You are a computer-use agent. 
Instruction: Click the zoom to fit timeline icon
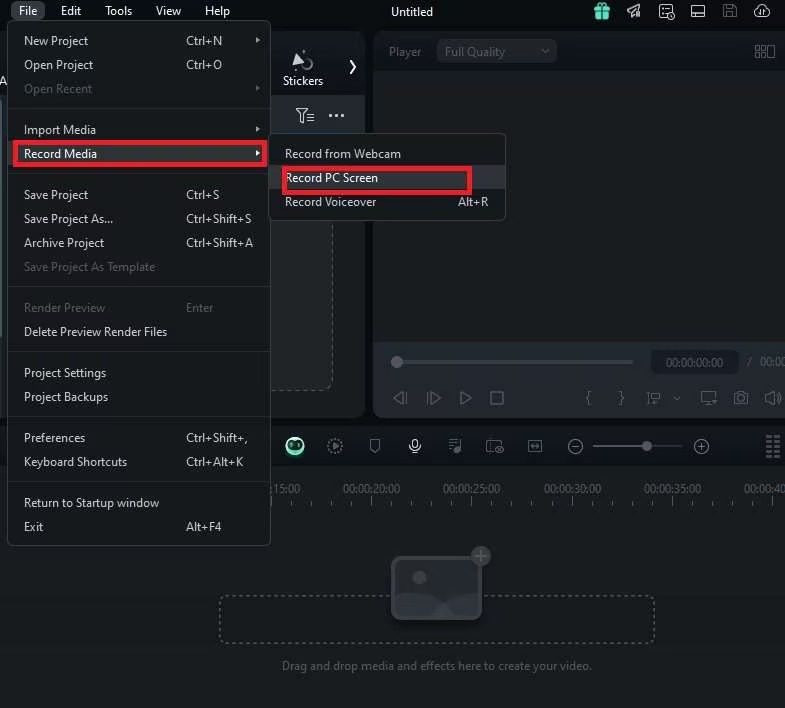[535, 446]
